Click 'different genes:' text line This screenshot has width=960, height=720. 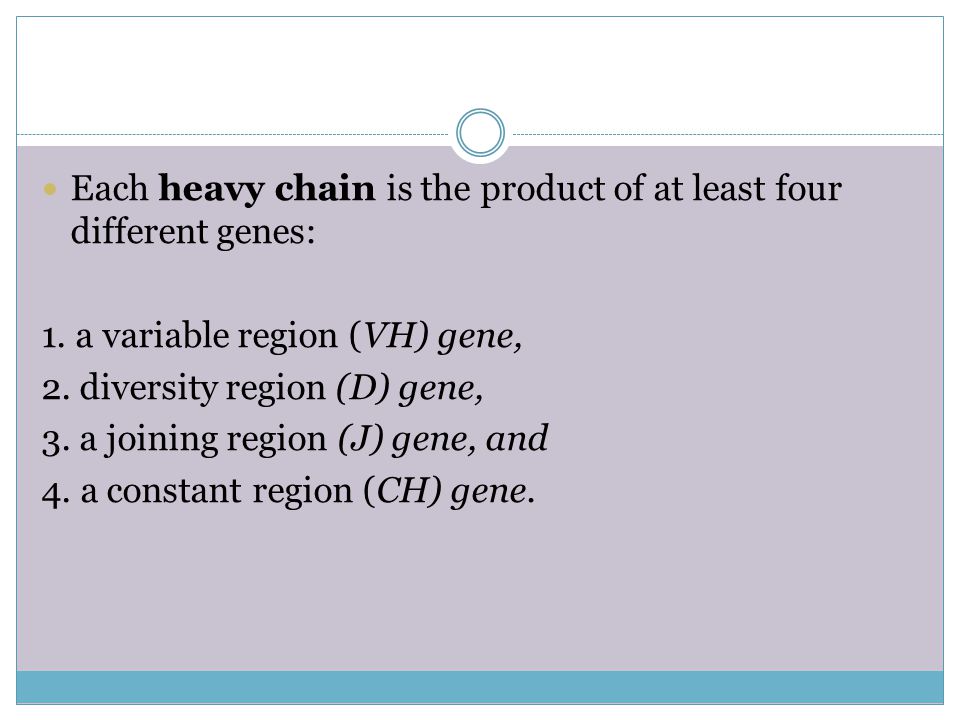pyautogui.click(x=193, y=232)
